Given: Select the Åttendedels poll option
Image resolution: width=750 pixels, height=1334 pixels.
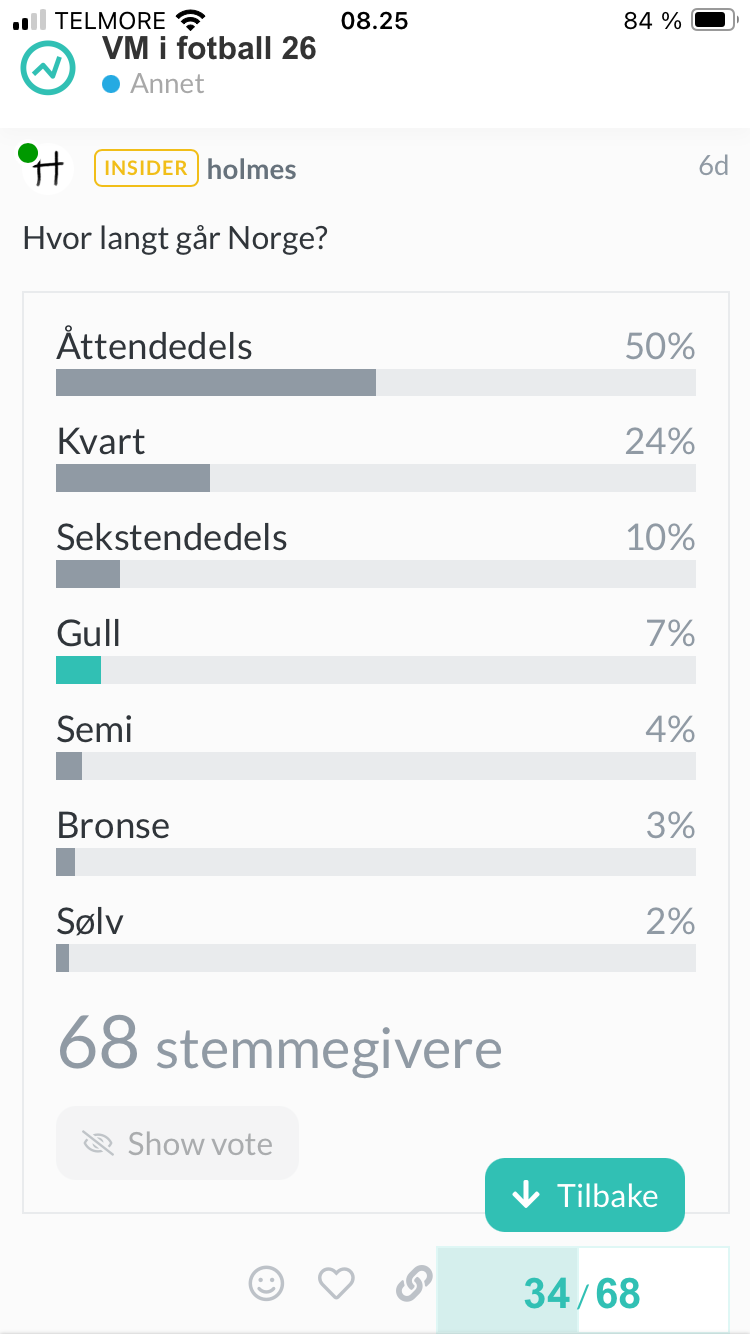Looking at the screenshot, I should [376, 362].
